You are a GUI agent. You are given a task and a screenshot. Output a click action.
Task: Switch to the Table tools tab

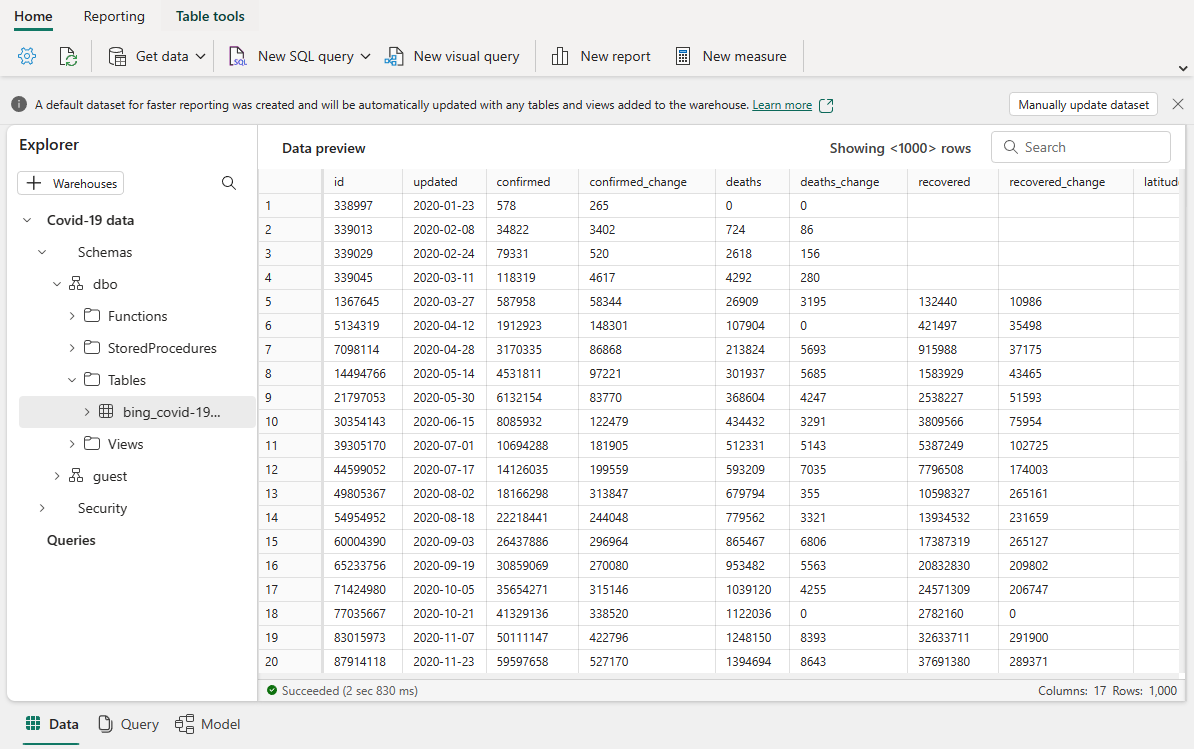pos(210,16)
